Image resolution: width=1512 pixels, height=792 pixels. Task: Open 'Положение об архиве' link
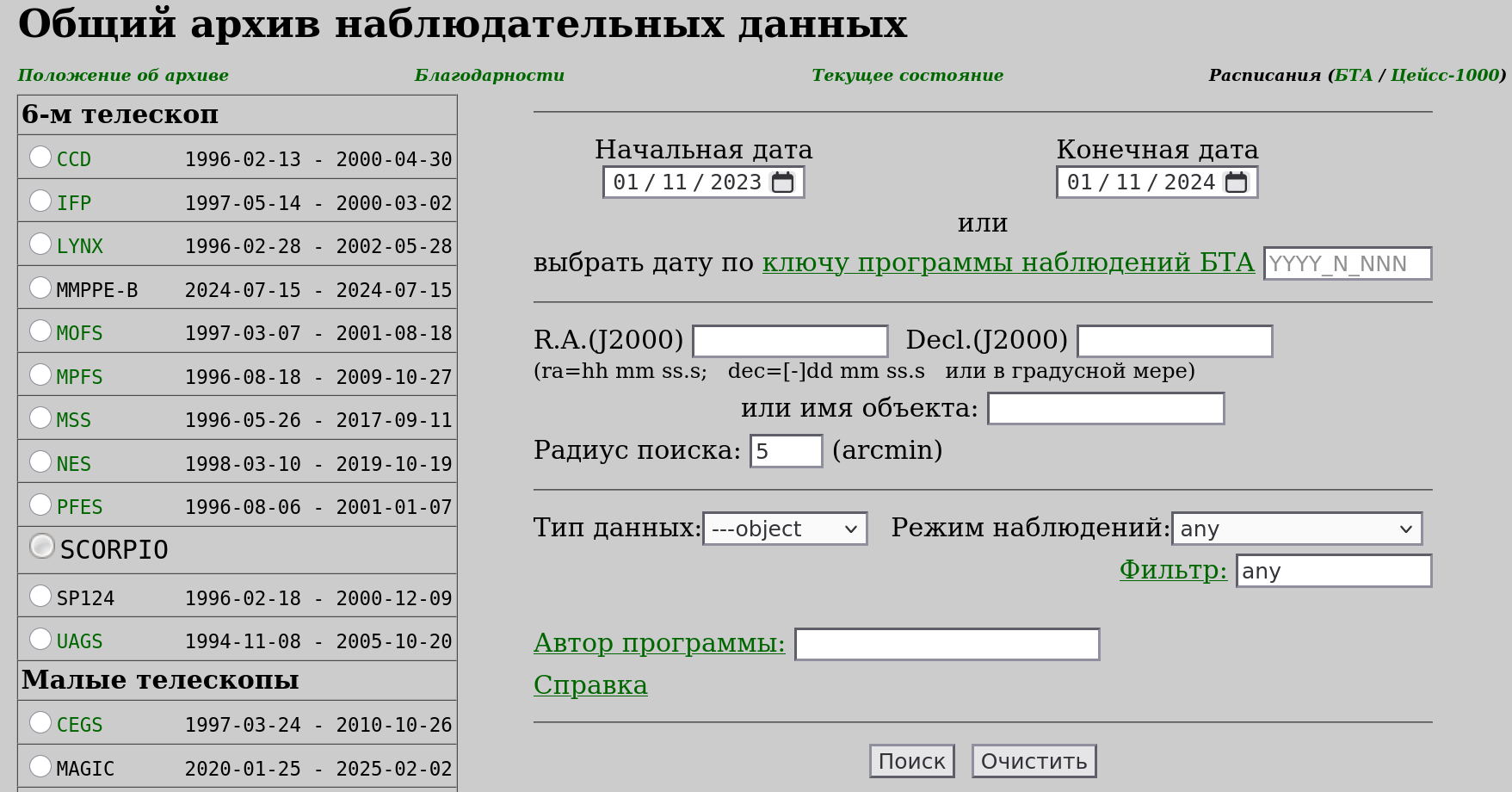[x=123, y=75]
